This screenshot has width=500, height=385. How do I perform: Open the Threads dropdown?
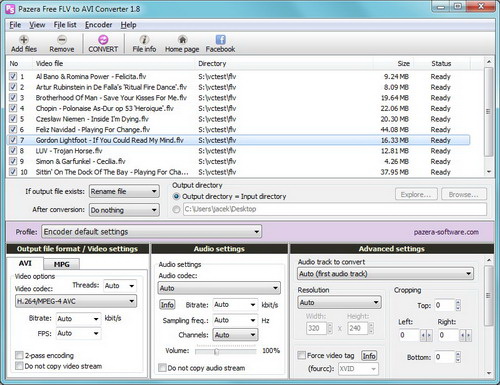click(120, 286)
